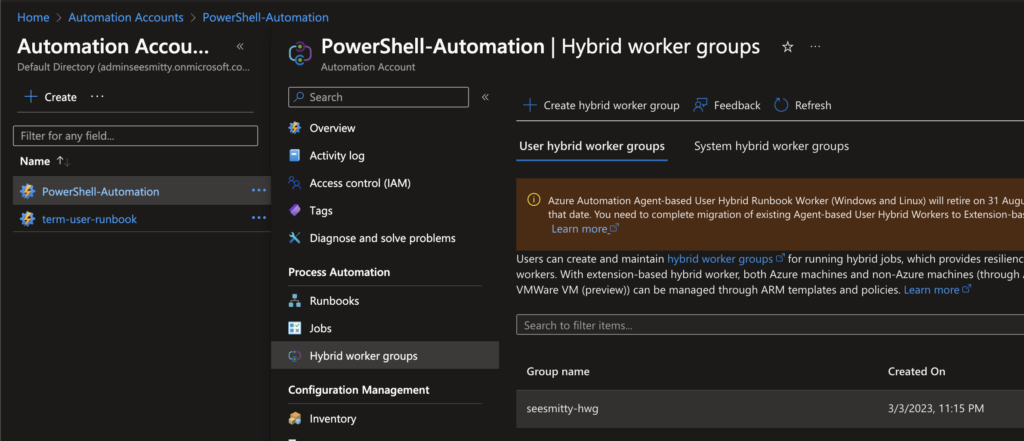The image size is (1024, 441).
Task: Switch to User hybrid worker groups tab
Action: coord(592,146)
